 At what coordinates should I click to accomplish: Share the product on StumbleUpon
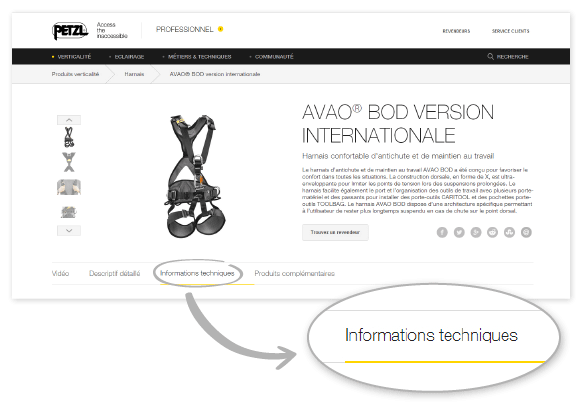pos(509,232)
